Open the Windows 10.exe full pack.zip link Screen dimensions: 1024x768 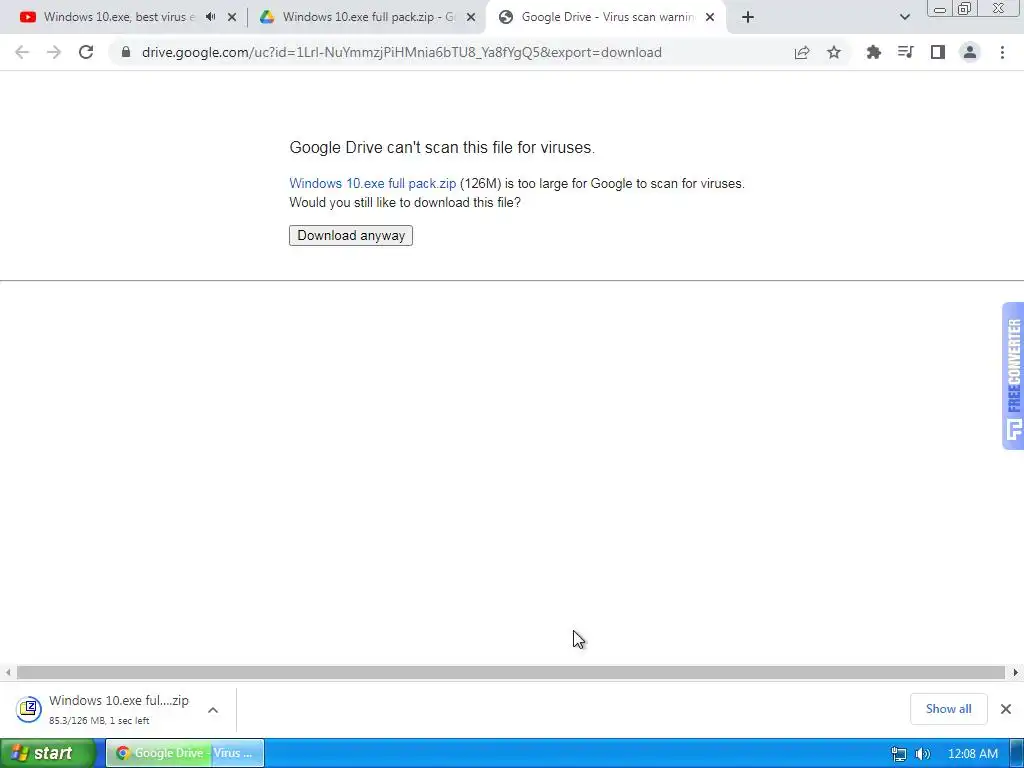click(x=372, y=184)
